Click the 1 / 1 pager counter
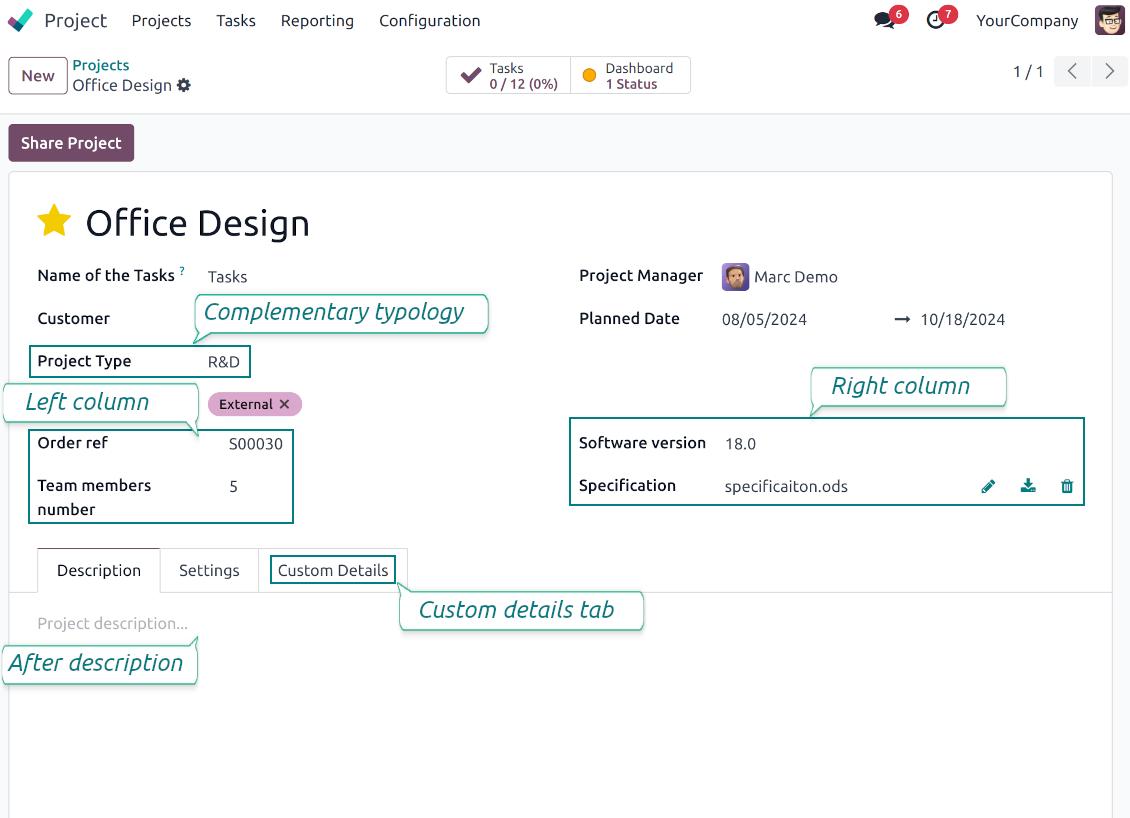This screenshot has height=818, width=1130. [1028, 71]
